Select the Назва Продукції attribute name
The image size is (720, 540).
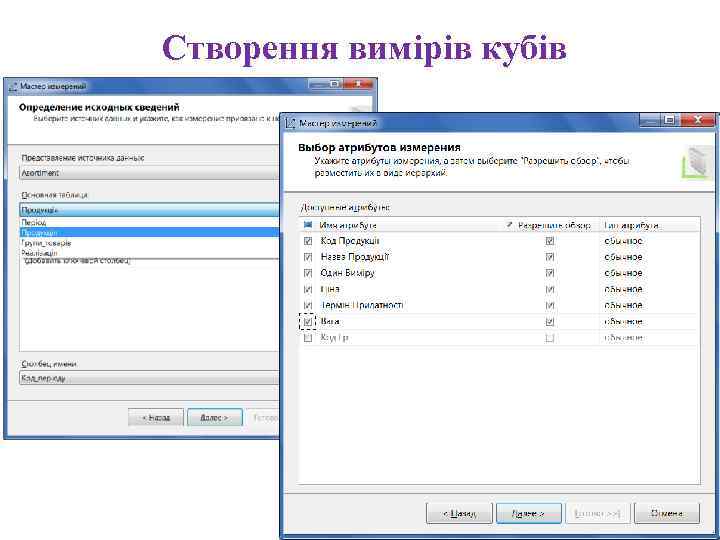click(x=355, y=257)
